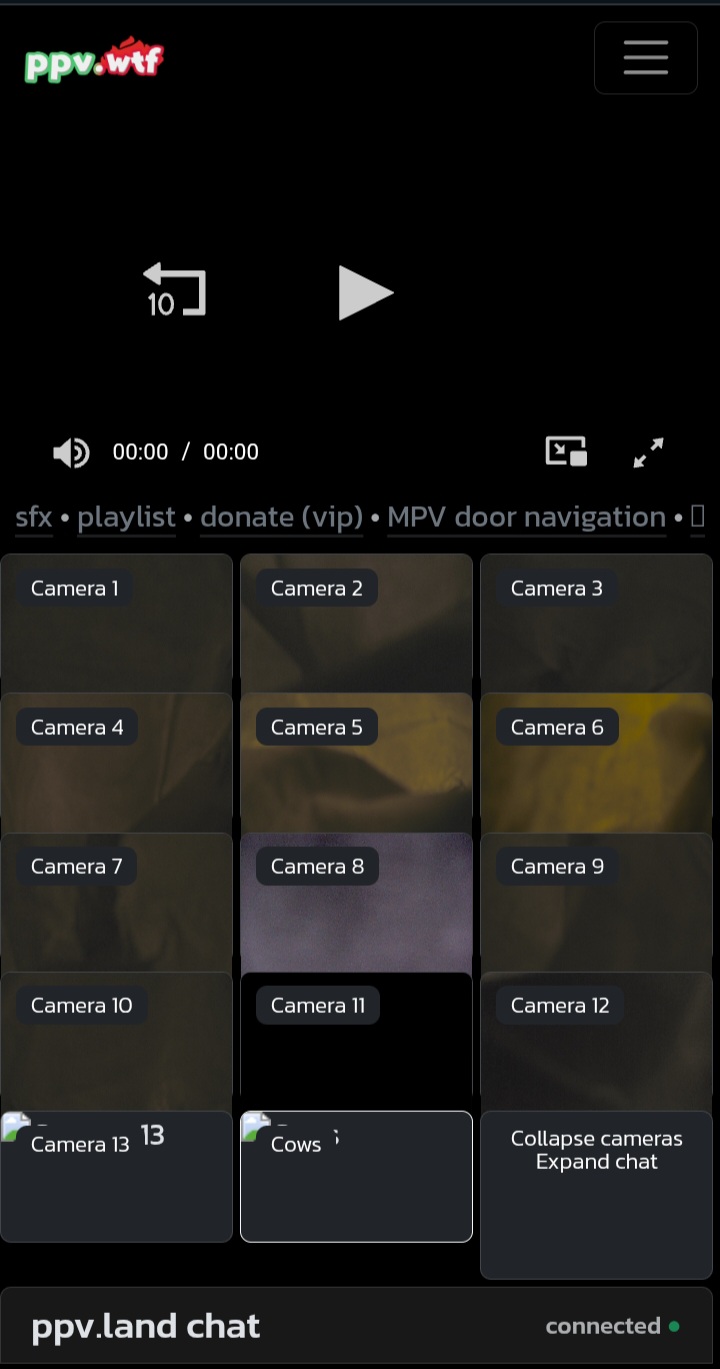Click the connected status indicator
The width and height of the screenshot is (720, 1369).
pos(612,1326)
